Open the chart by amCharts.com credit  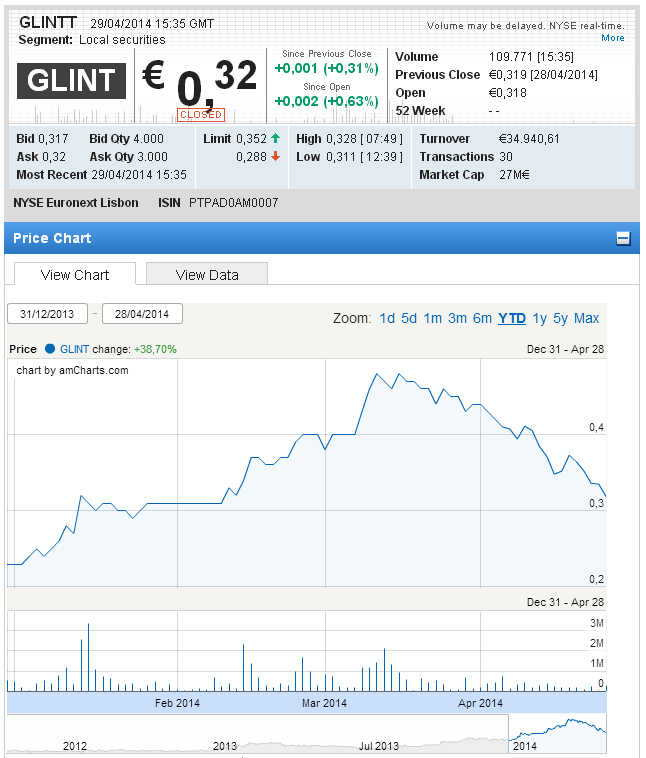point(73,370)
